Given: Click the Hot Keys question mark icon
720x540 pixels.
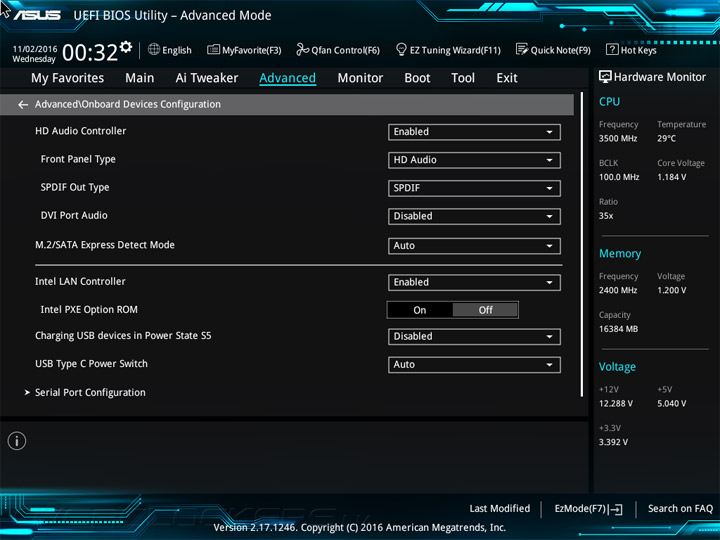Looking at the screenshot, I should click(612, 49).
